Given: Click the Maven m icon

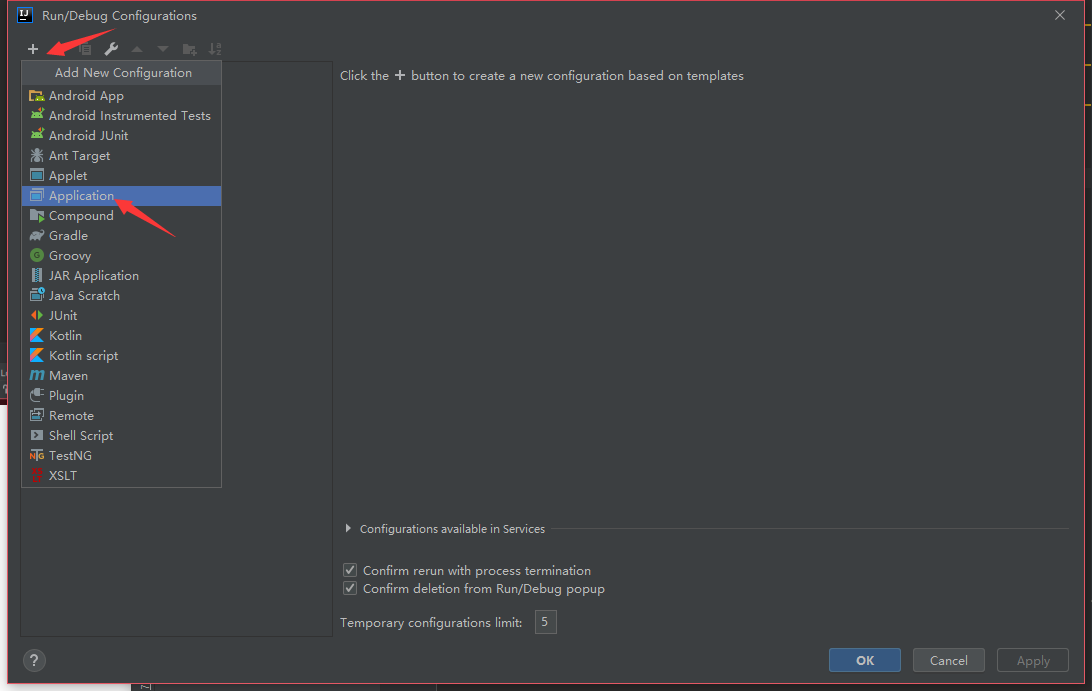Looking at the screenshot, I should point(37,375).
